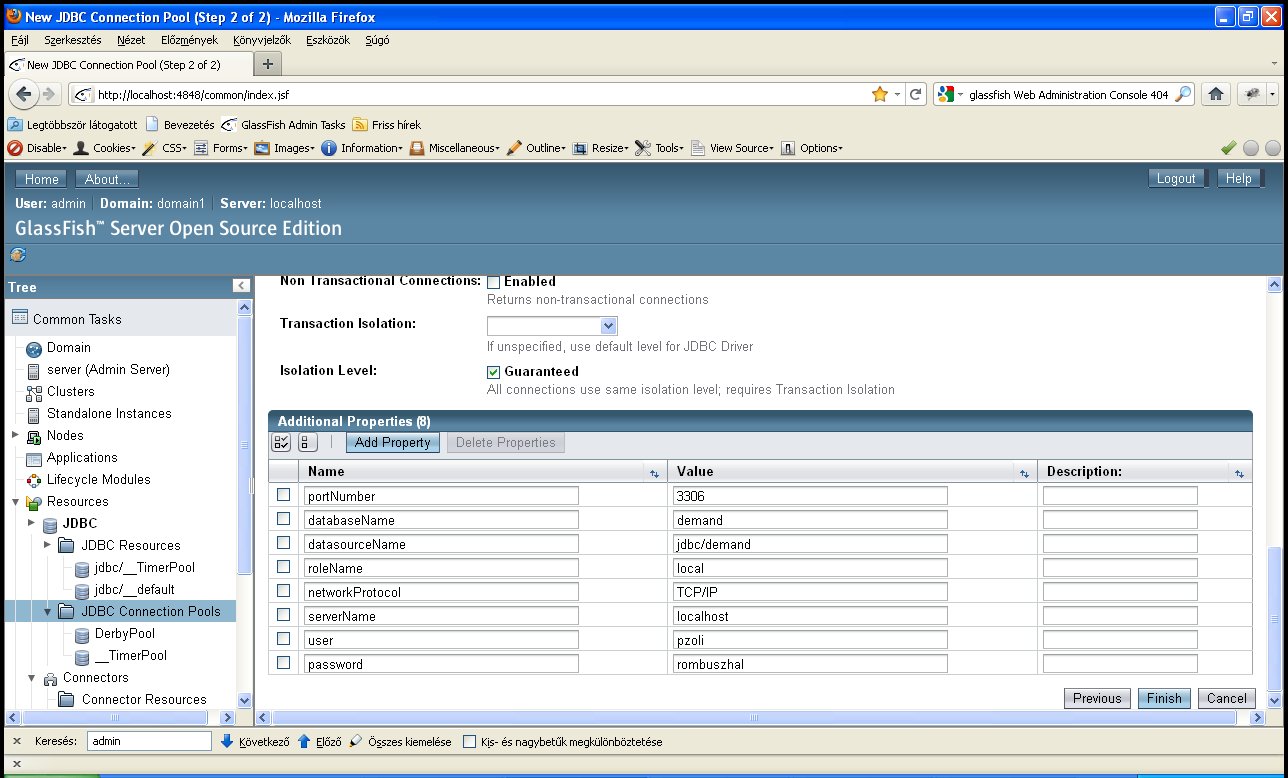The width and height of the screenshot is (1288, 778).
Task: Open URL history dropdown arrow
Action: coord(898,94)
